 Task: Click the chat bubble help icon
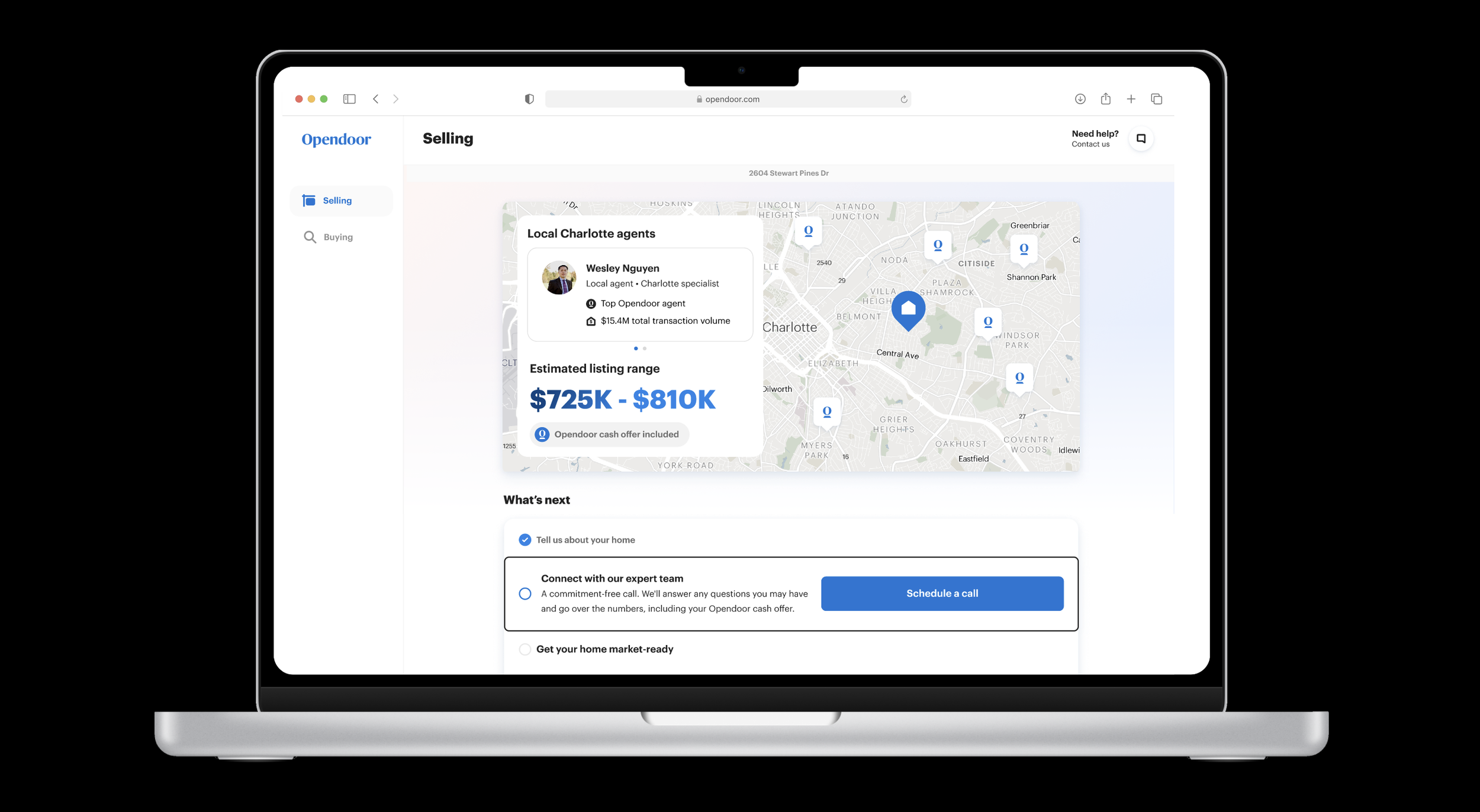pyautogui.click(x=1141, y=138)
